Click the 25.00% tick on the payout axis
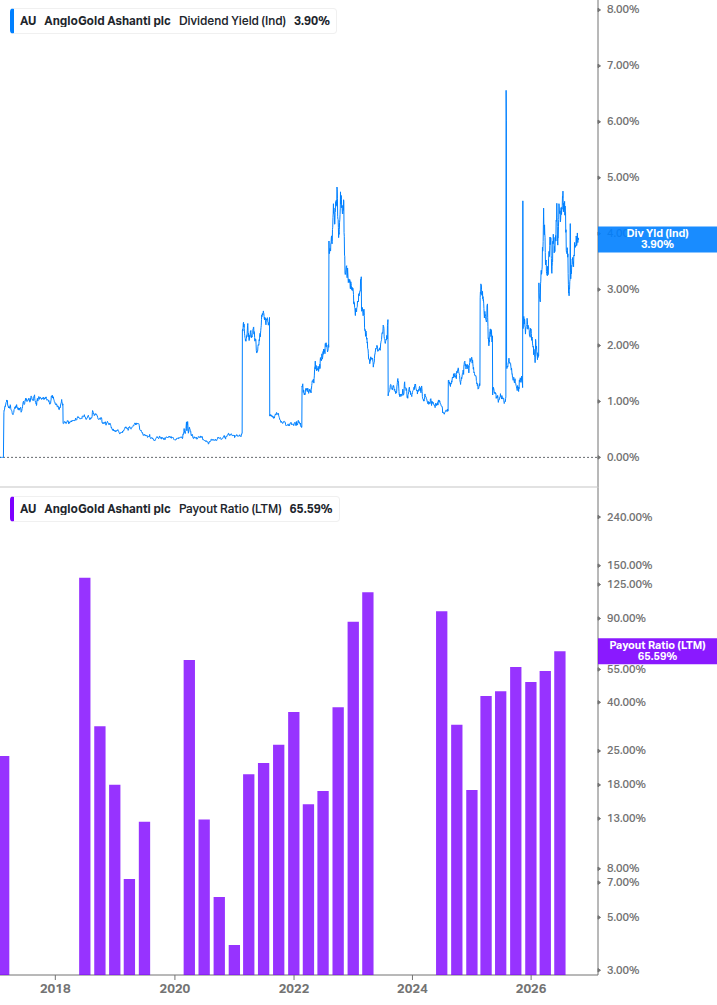 [626, 751]
